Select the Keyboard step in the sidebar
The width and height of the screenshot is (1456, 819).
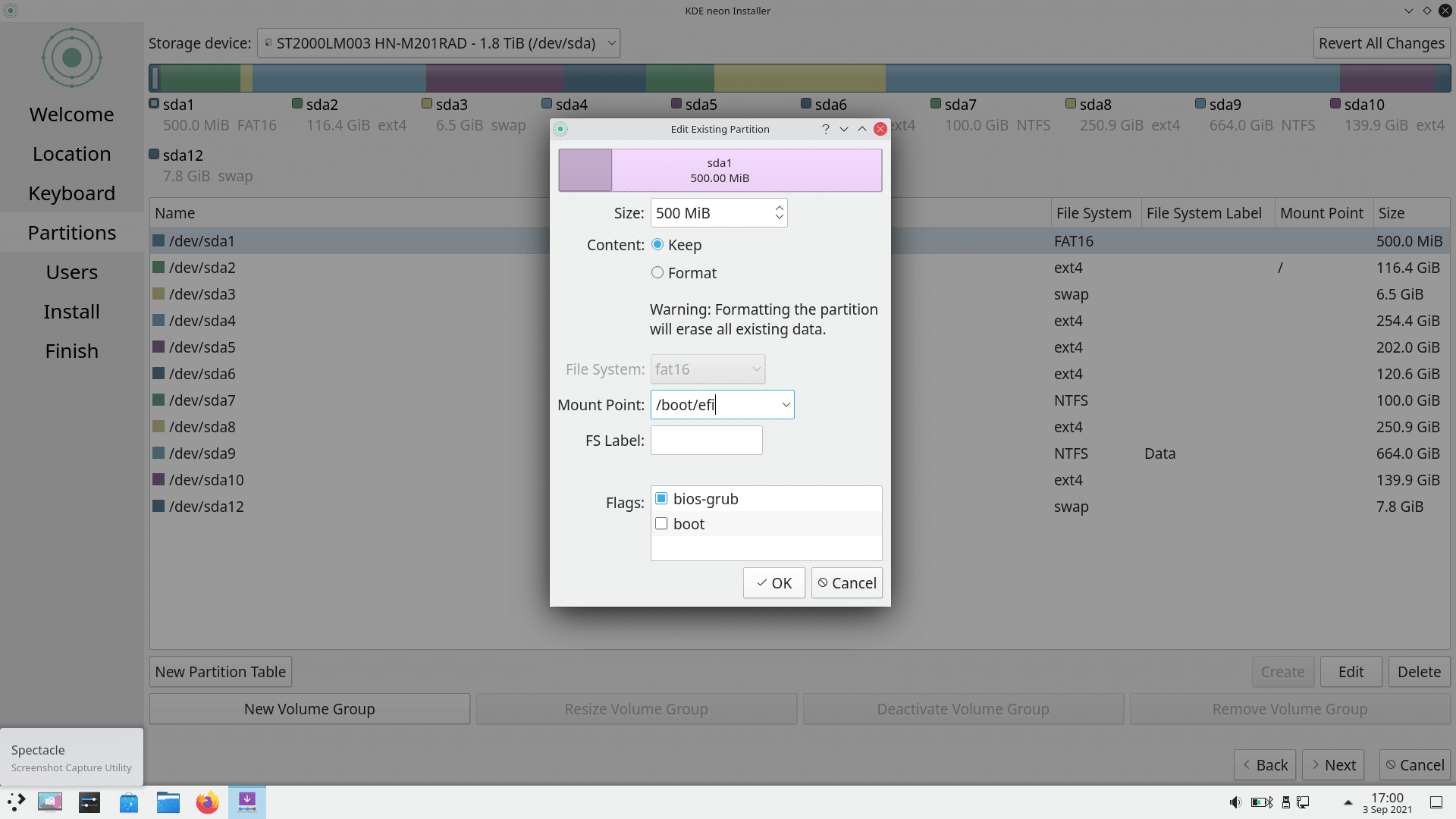(x=71, y=193)
